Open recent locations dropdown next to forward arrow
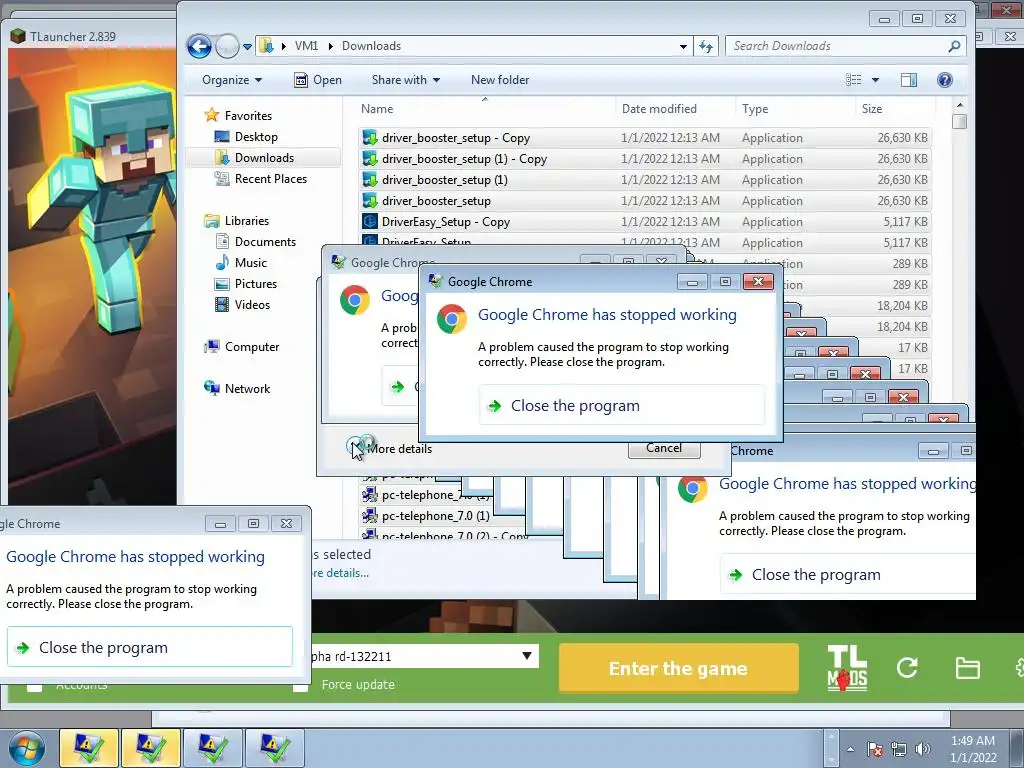 (247, 46)
